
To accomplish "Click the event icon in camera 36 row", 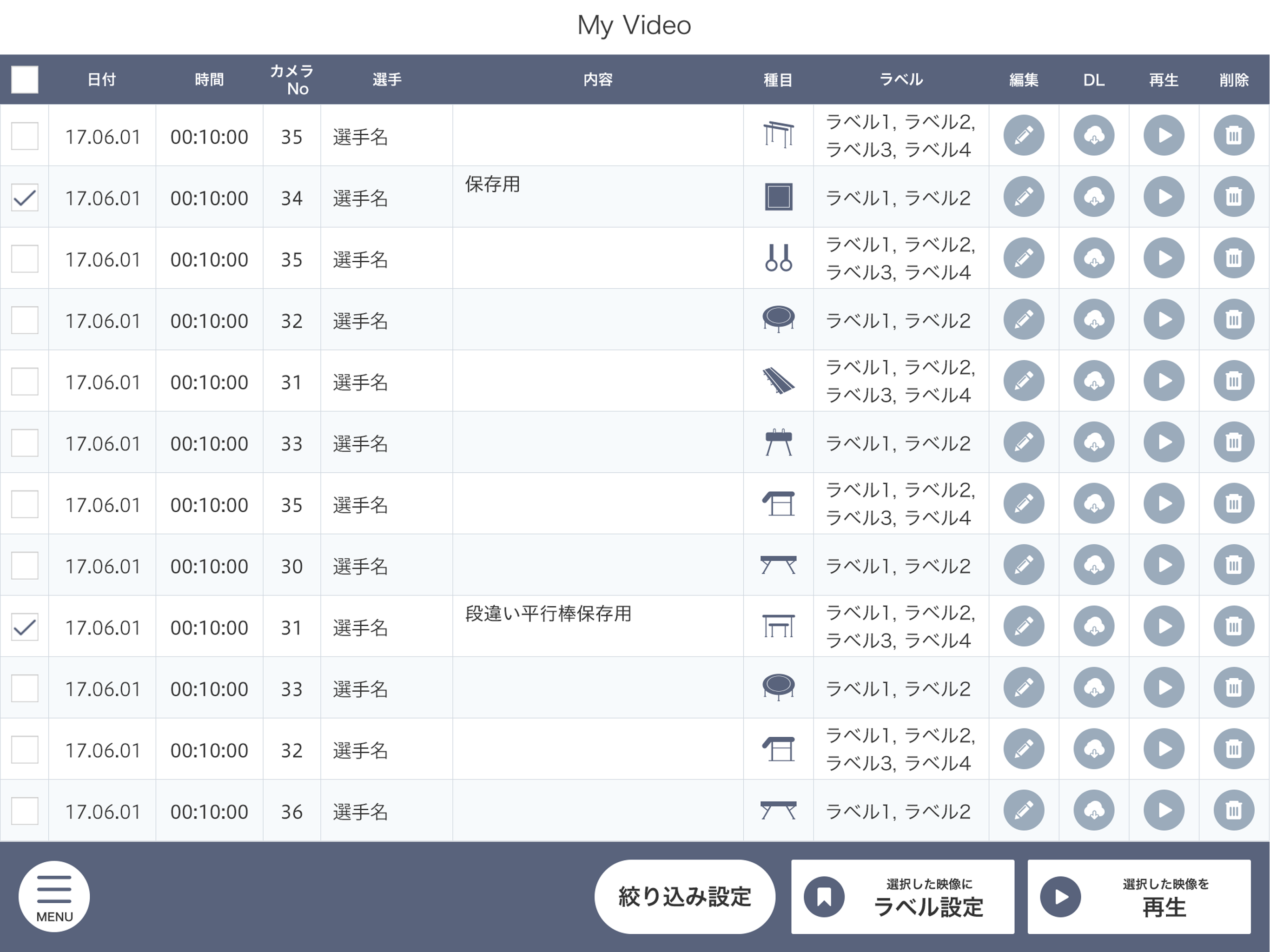I will click(779, 810).
